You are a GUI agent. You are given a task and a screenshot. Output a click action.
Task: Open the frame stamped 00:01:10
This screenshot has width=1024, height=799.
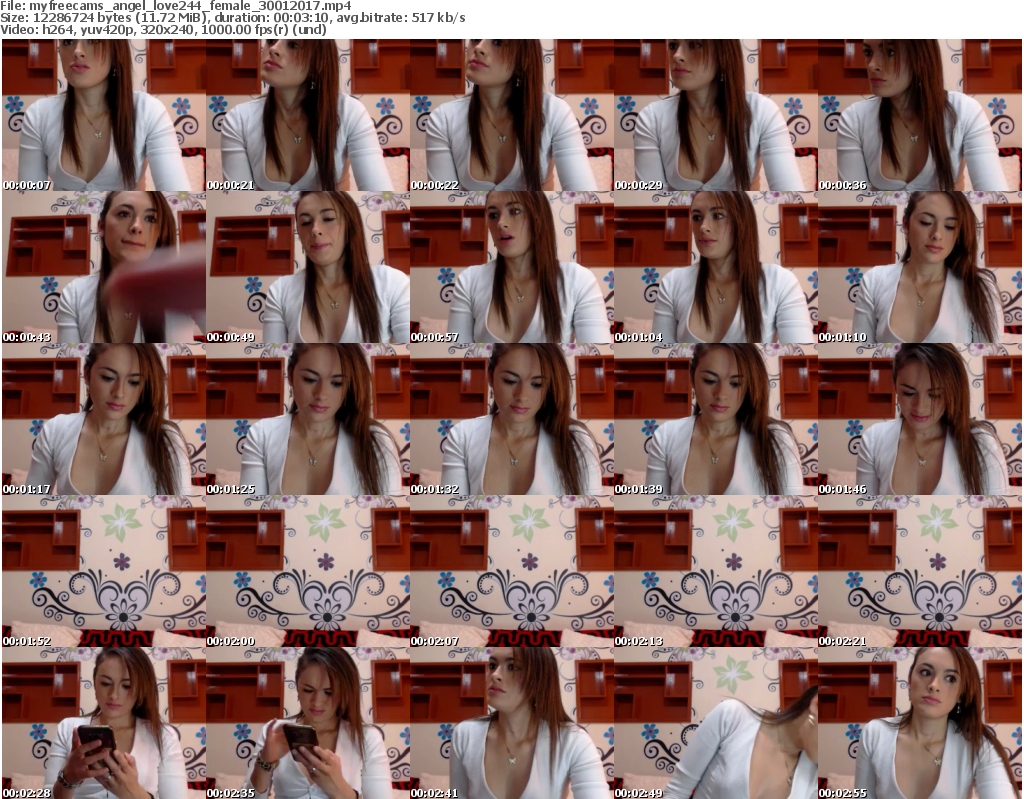coord(920,267)
